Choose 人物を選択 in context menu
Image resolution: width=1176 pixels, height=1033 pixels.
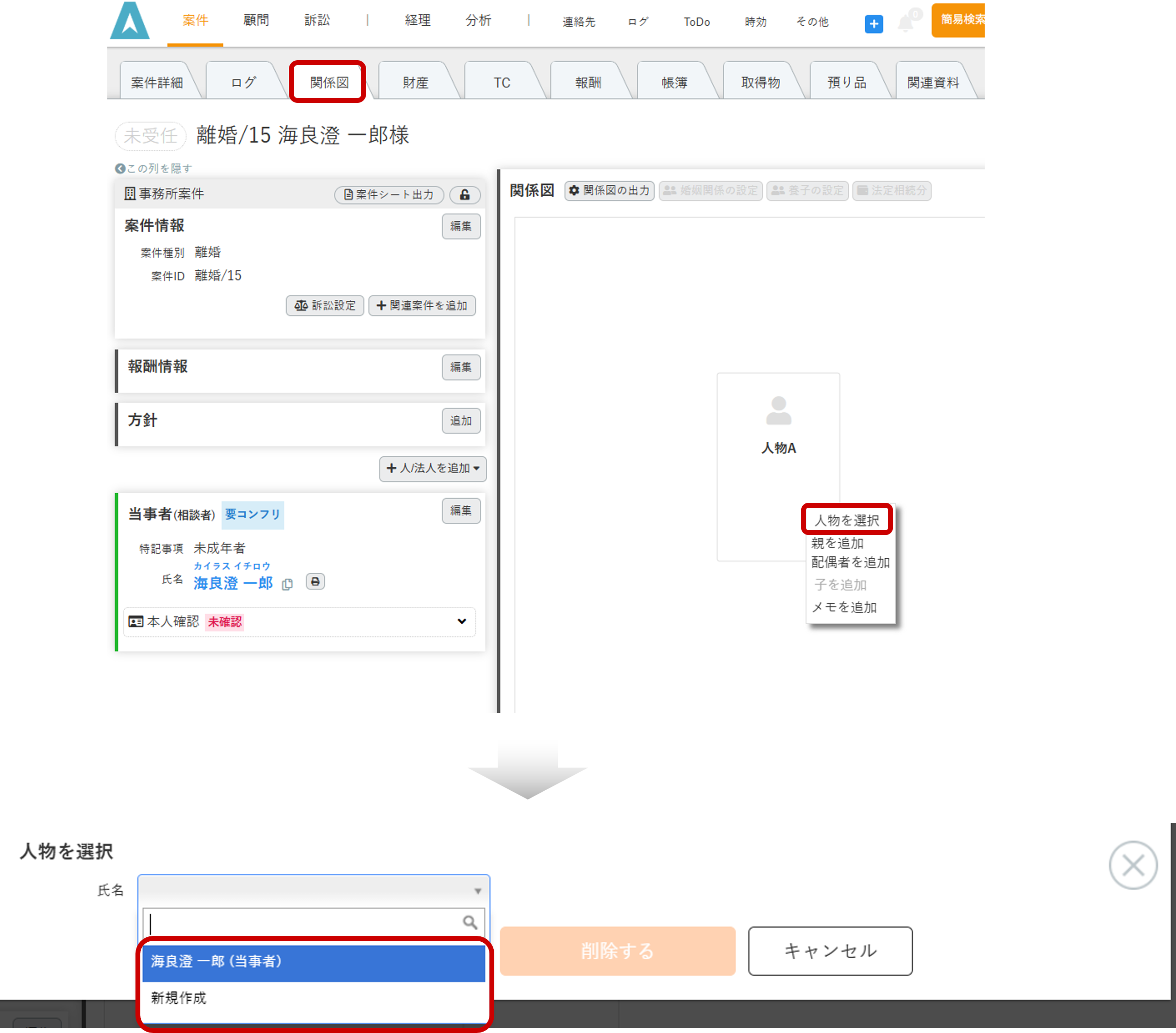847,520
